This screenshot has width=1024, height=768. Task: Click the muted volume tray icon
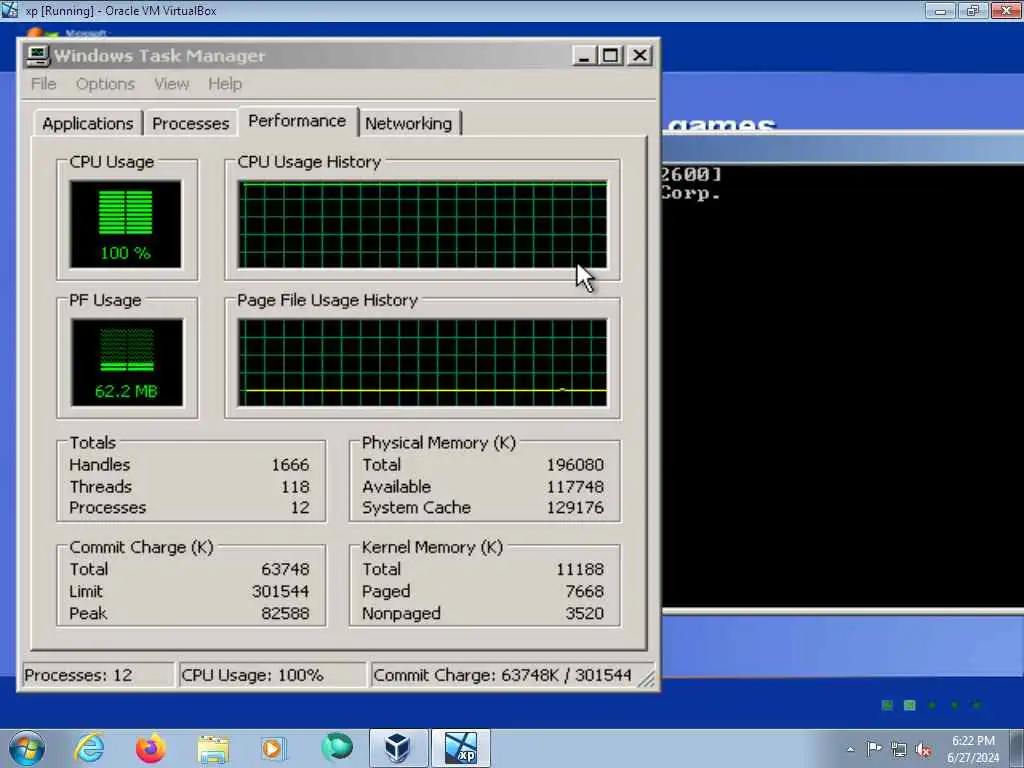(923, 749)
